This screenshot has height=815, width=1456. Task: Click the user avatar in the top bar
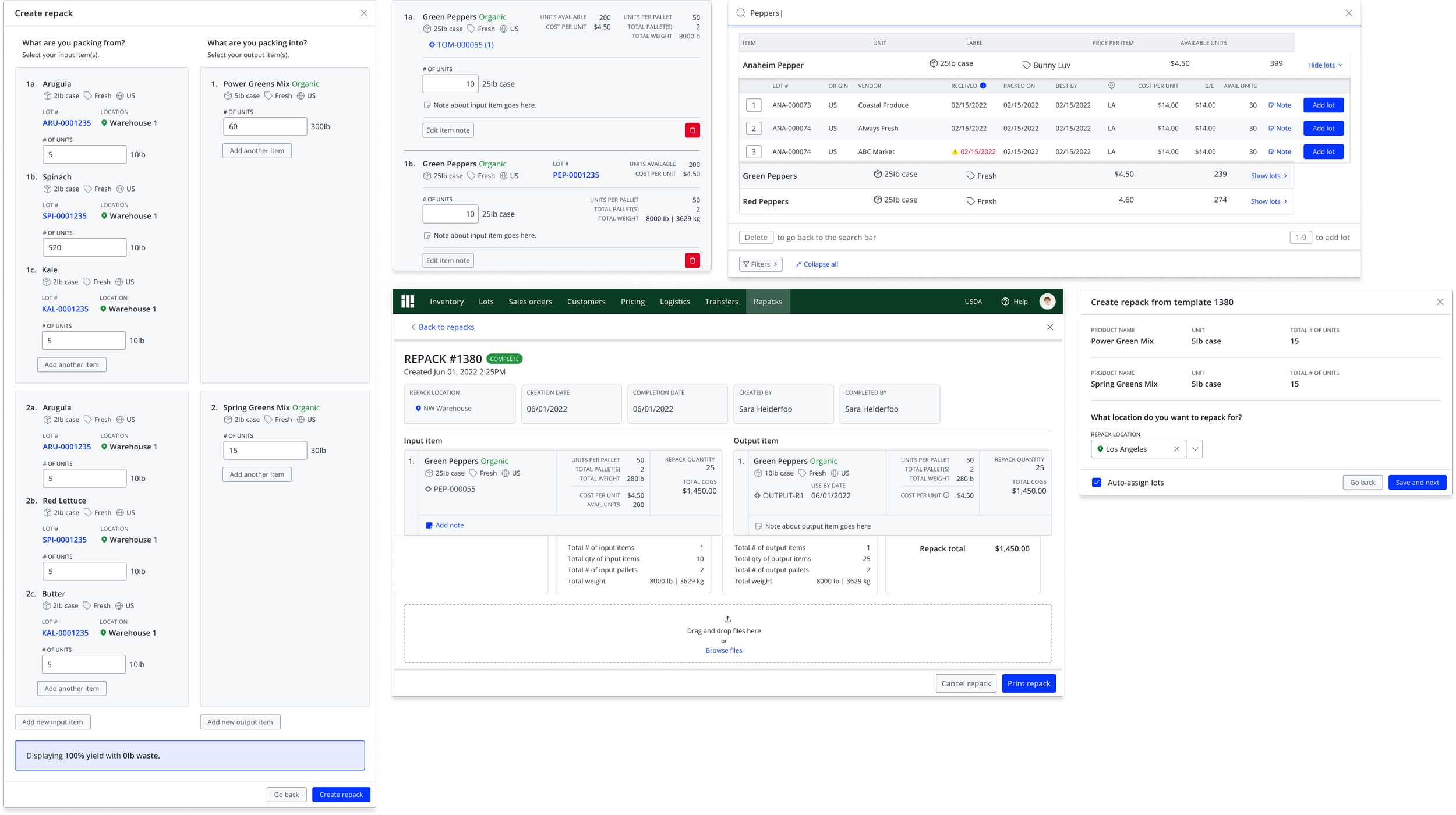1047,302
